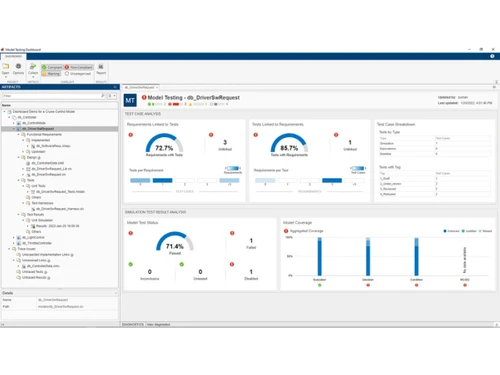Click the red status icon beside 1 Disabled
The height and width of the screenshot is (375, 500).
coord(232,264)
